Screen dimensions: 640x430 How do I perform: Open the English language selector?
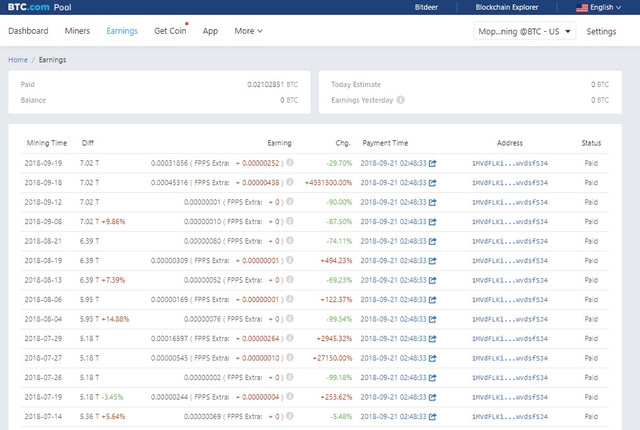[x=598, y=7]
